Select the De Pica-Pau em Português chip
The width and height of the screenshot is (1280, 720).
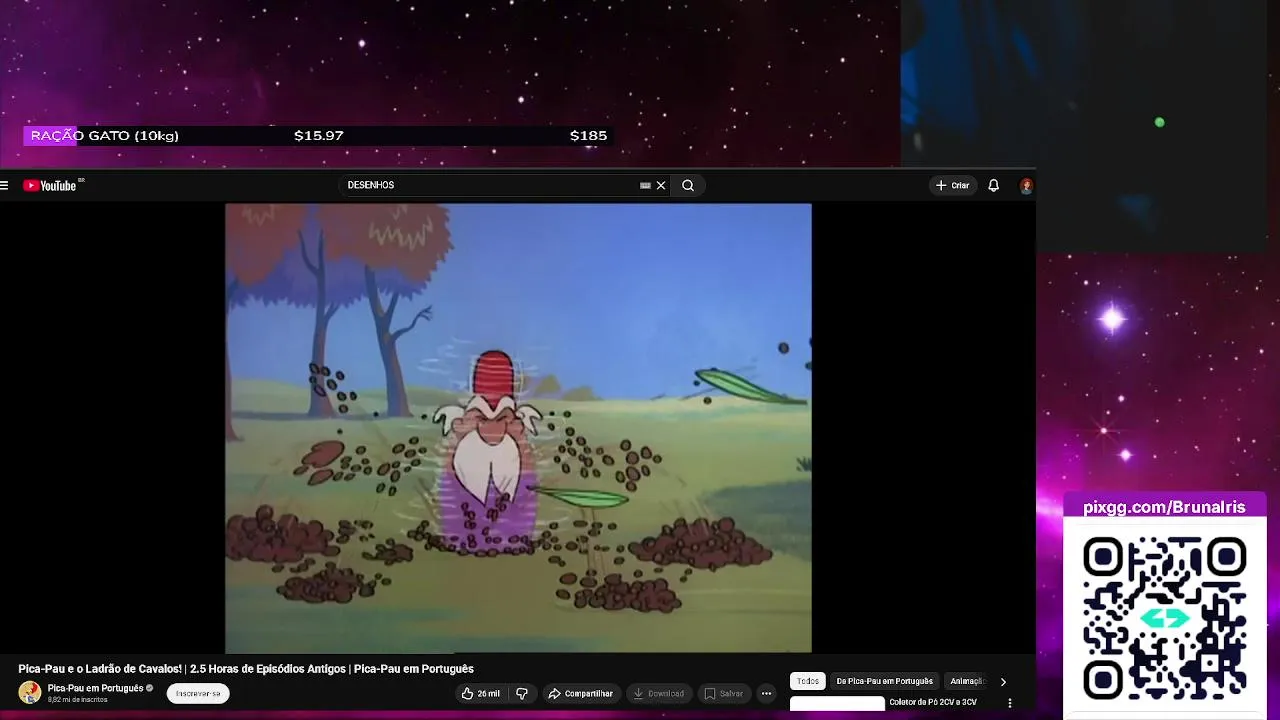tap(885, 681)
